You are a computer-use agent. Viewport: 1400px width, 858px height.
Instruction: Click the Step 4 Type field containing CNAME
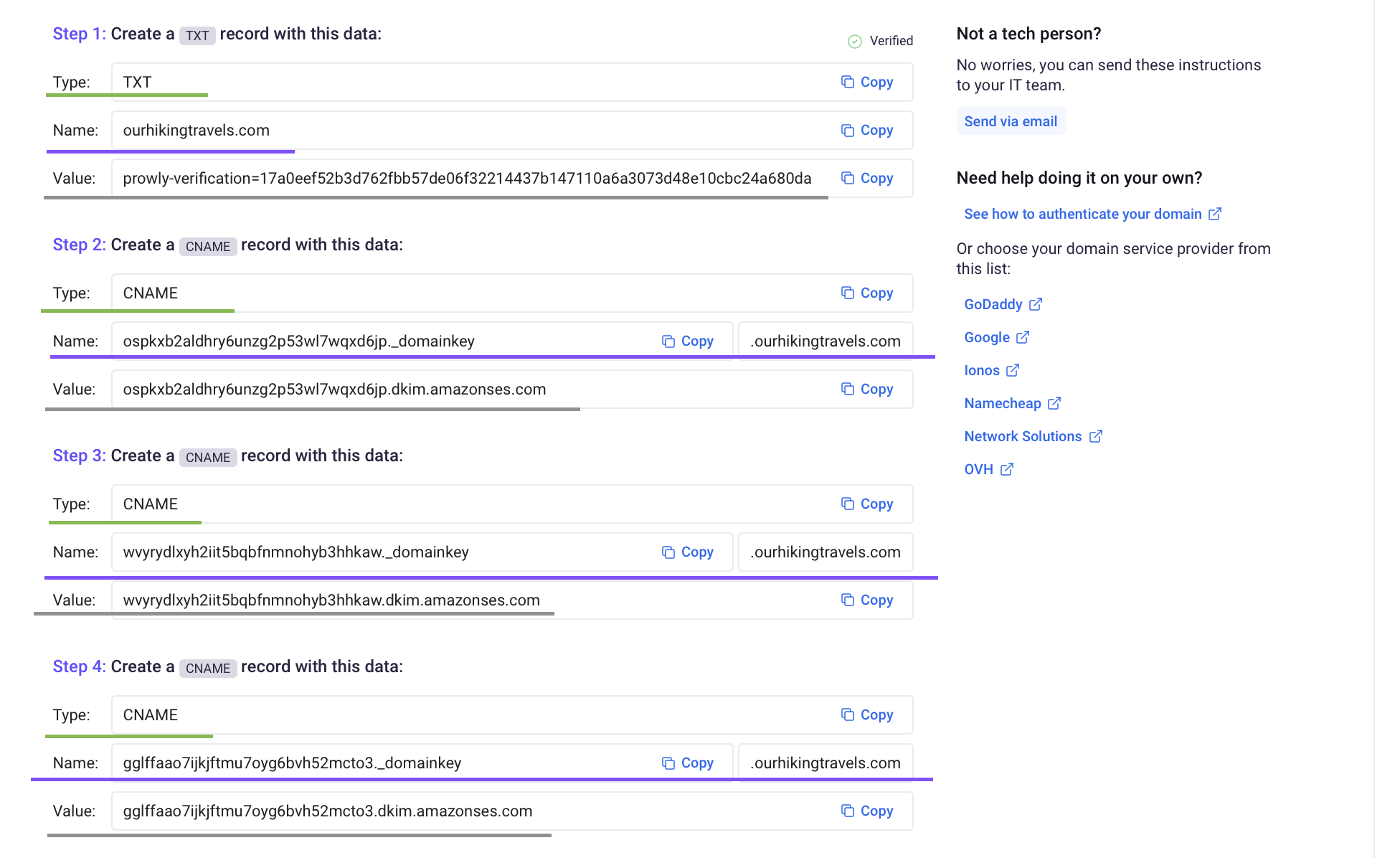[x=512, y=715]
